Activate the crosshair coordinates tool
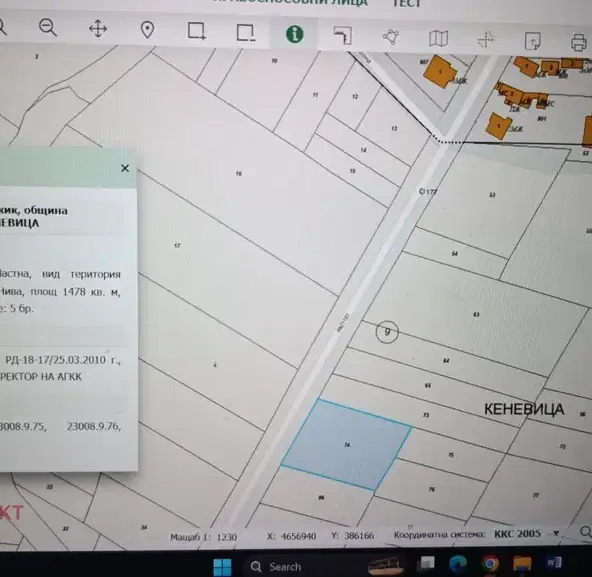Image resolution: width=592 pixels, height=577 pixels. click(x=486, y=40)
